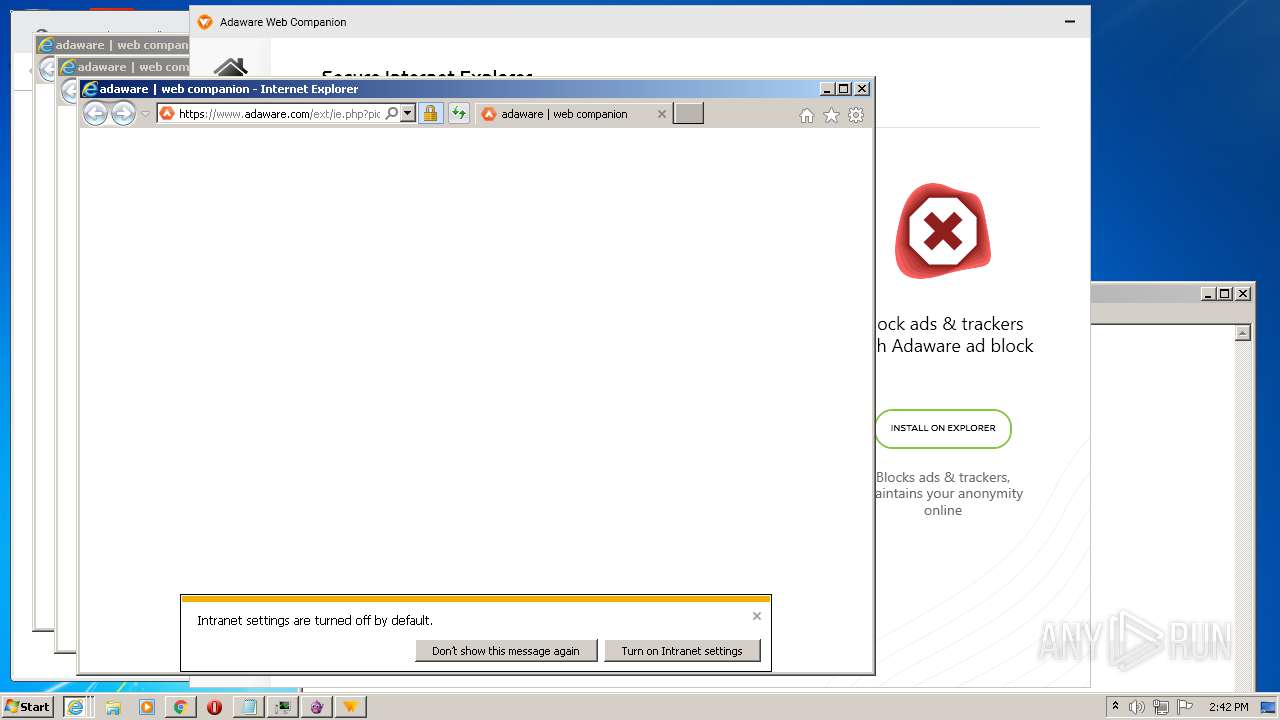
Task: Open the Windows Start menu
Action: coord(27,707)
